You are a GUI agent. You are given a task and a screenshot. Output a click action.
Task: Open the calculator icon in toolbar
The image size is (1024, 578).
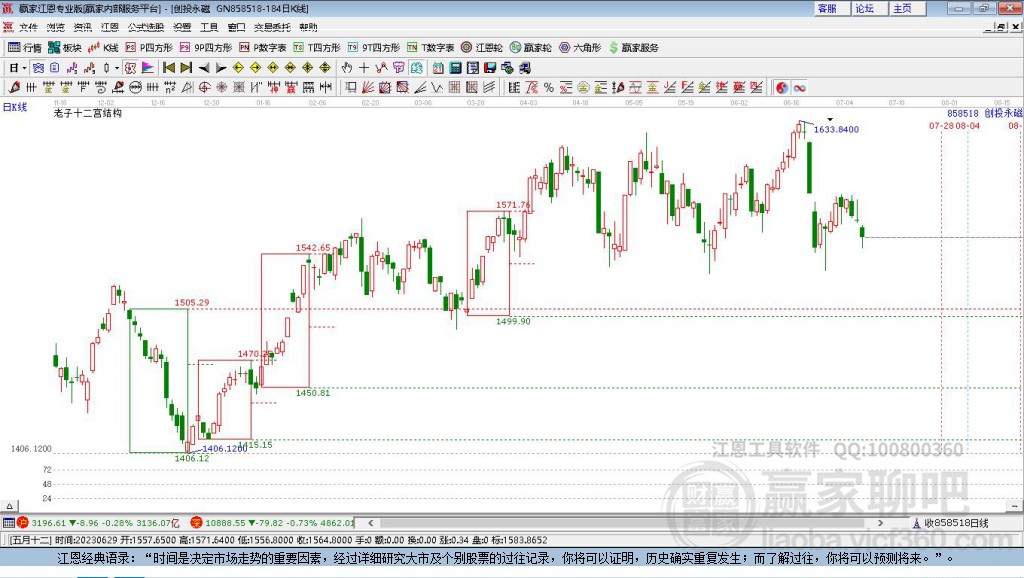point(456,68)
